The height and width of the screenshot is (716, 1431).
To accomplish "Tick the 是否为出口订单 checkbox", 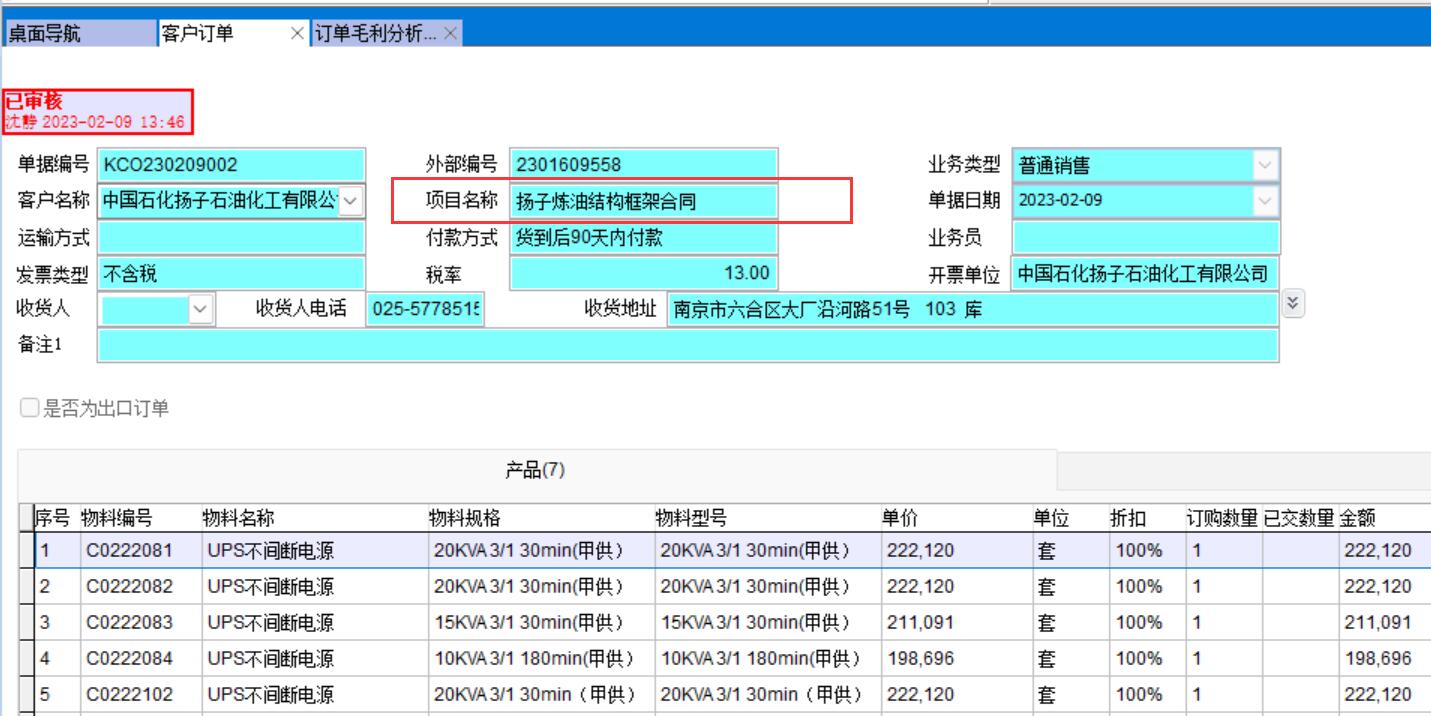I will click(x=30, y=408).
